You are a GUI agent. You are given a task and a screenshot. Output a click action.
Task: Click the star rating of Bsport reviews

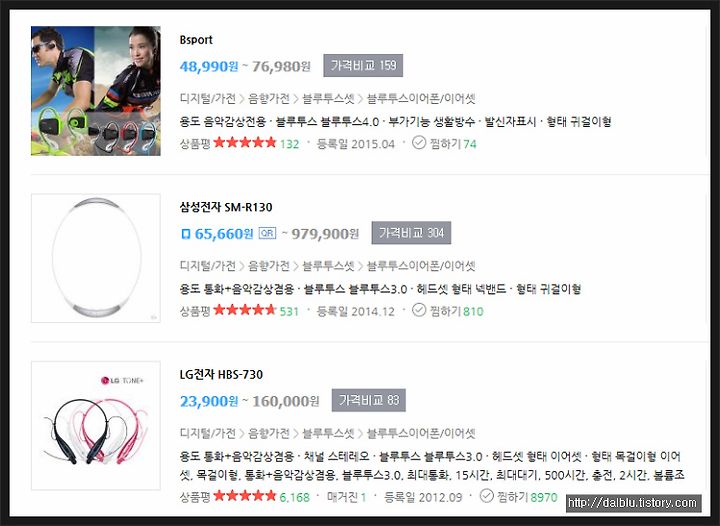pos(245,143)
